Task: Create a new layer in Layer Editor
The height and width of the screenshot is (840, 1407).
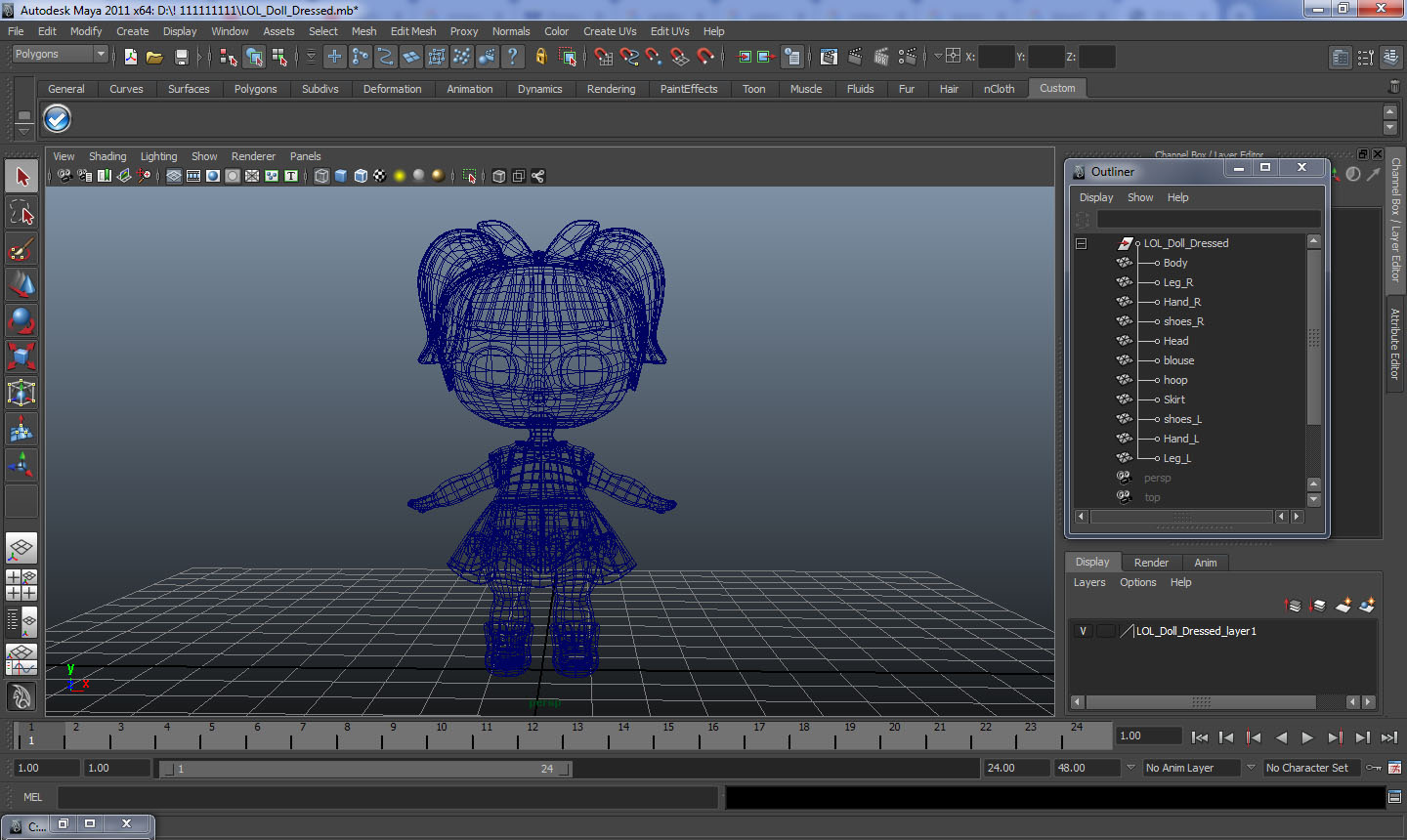Action: (x=1343, y=606)
